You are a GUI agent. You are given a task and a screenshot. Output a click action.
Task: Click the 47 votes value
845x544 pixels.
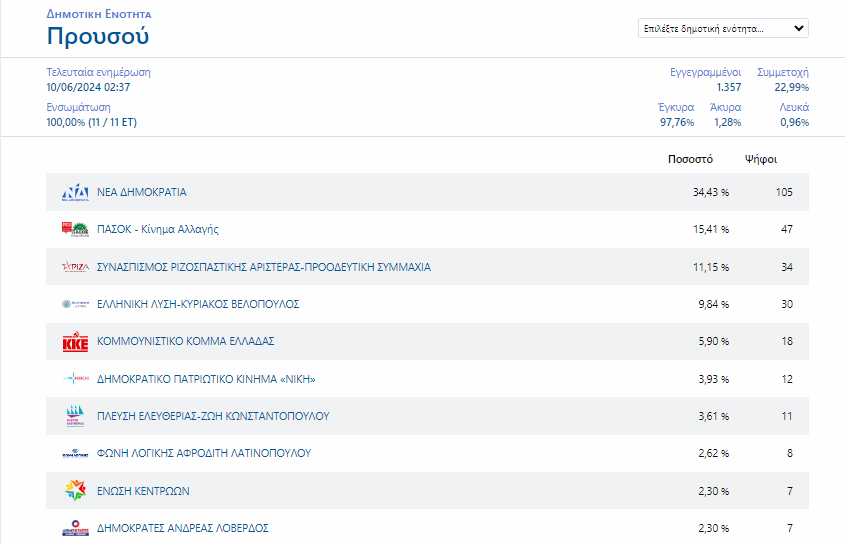(787, 229)
